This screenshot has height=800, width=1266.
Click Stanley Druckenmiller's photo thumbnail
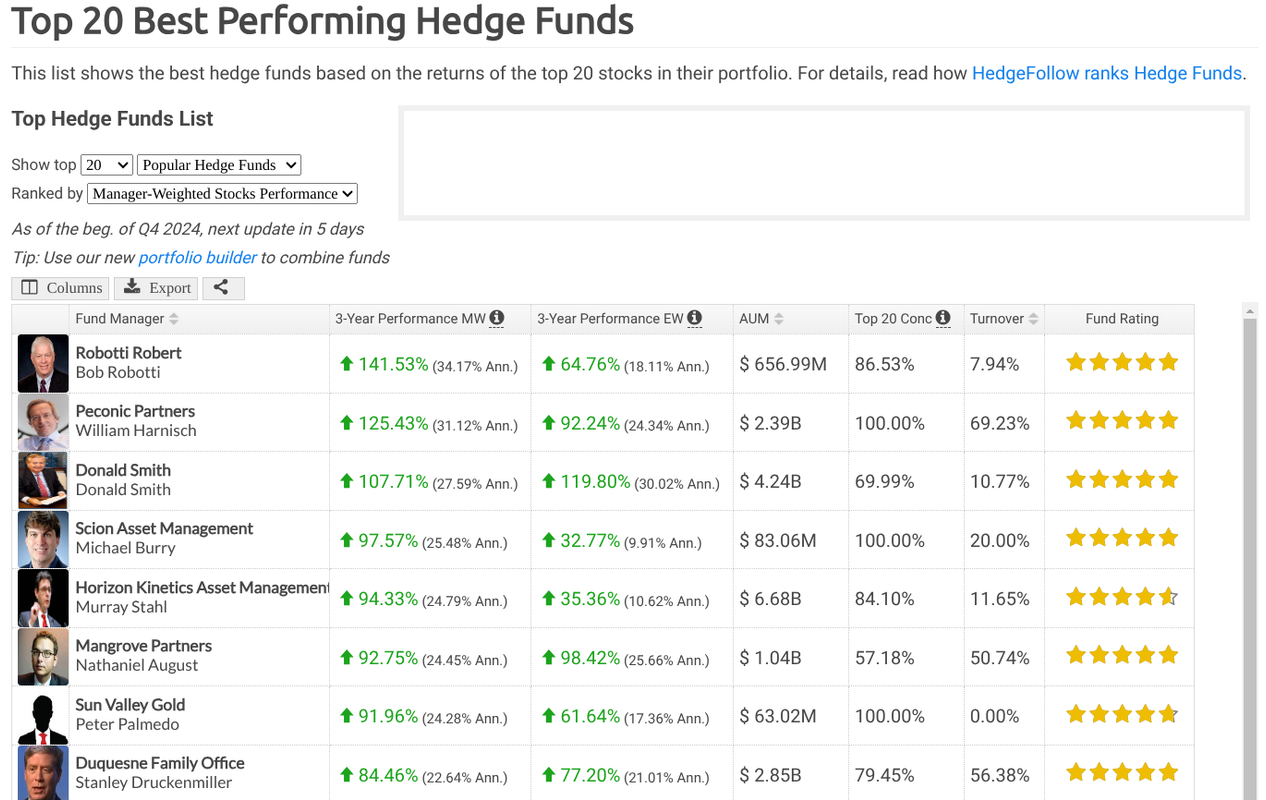(43, 774)
